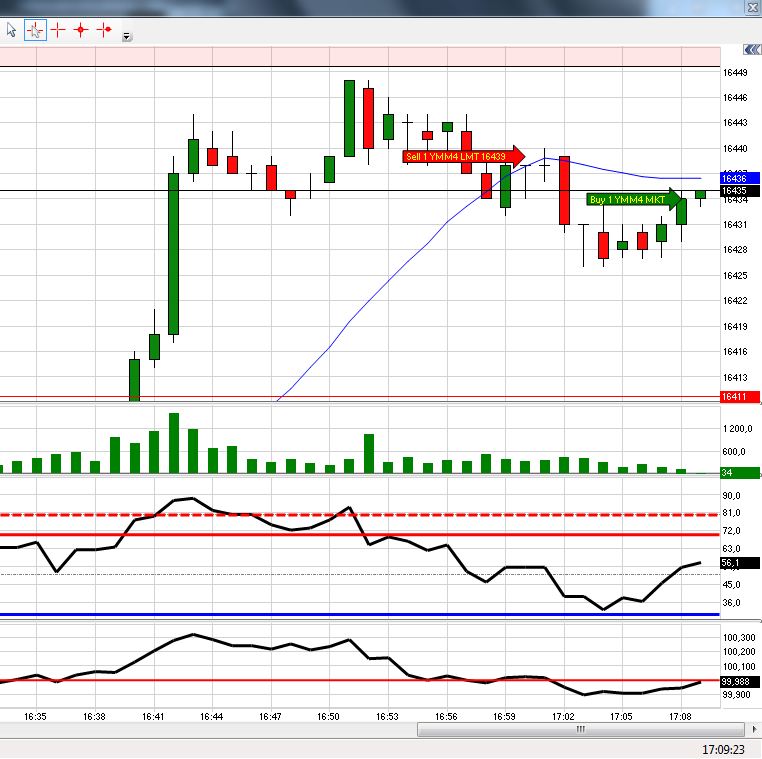Open the toolbar options dropdown arrow
The width and height of the screenshot is (762, 759).
(x=127, y=36)
